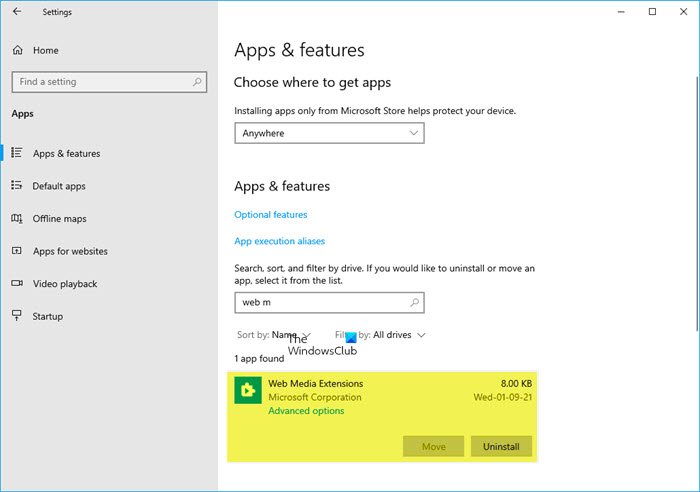
Task: Minimize the Settings window
Action: pos(621,12)
